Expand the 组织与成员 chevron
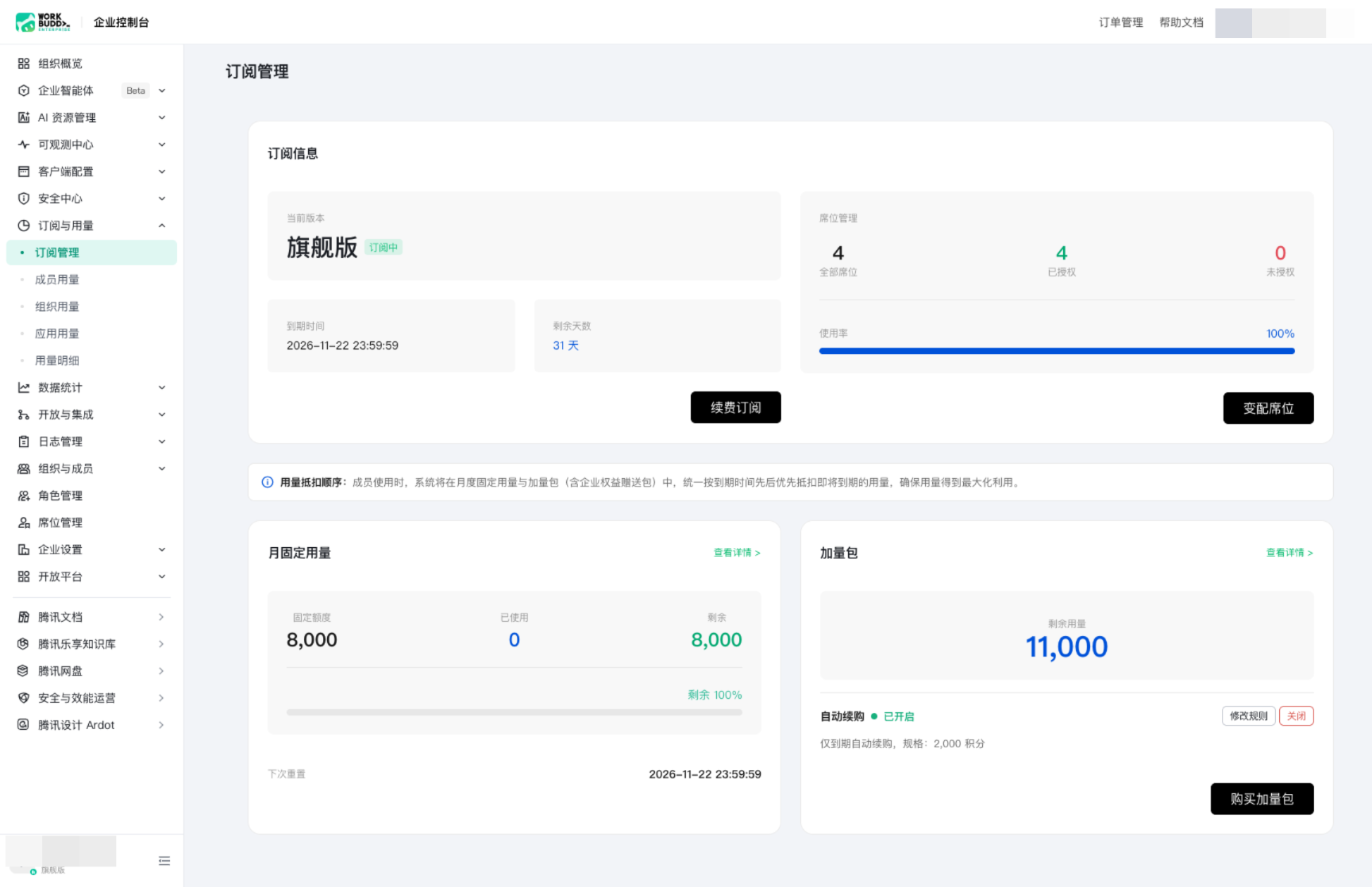This screenshot has width=1372, height=887. coord(162,469)
